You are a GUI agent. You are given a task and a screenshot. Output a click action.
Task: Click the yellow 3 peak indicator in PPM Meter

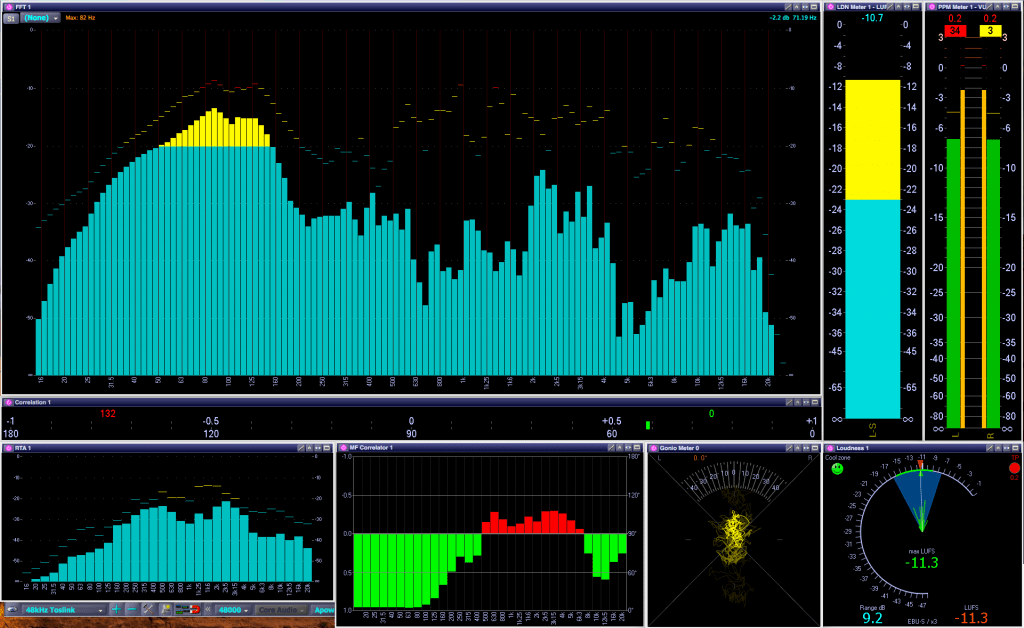990,31
